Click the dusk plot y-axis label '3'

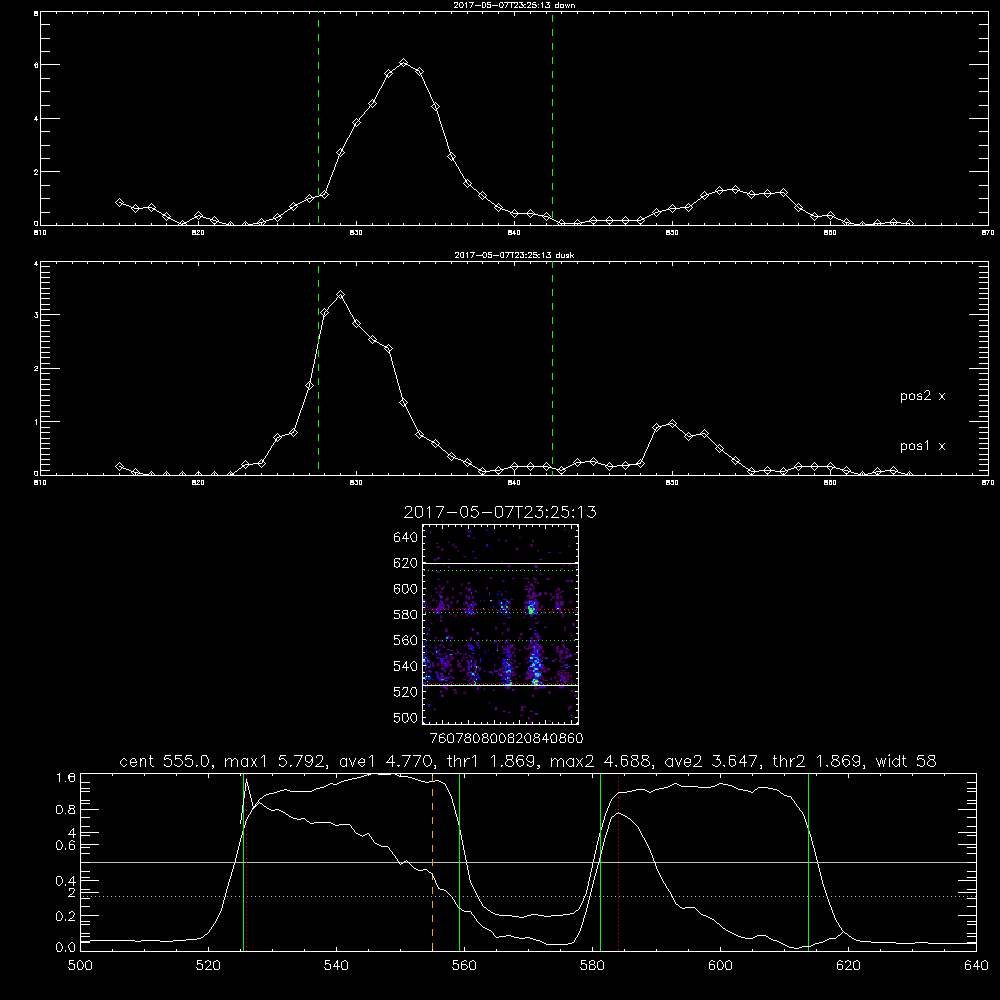coord(36,315)
